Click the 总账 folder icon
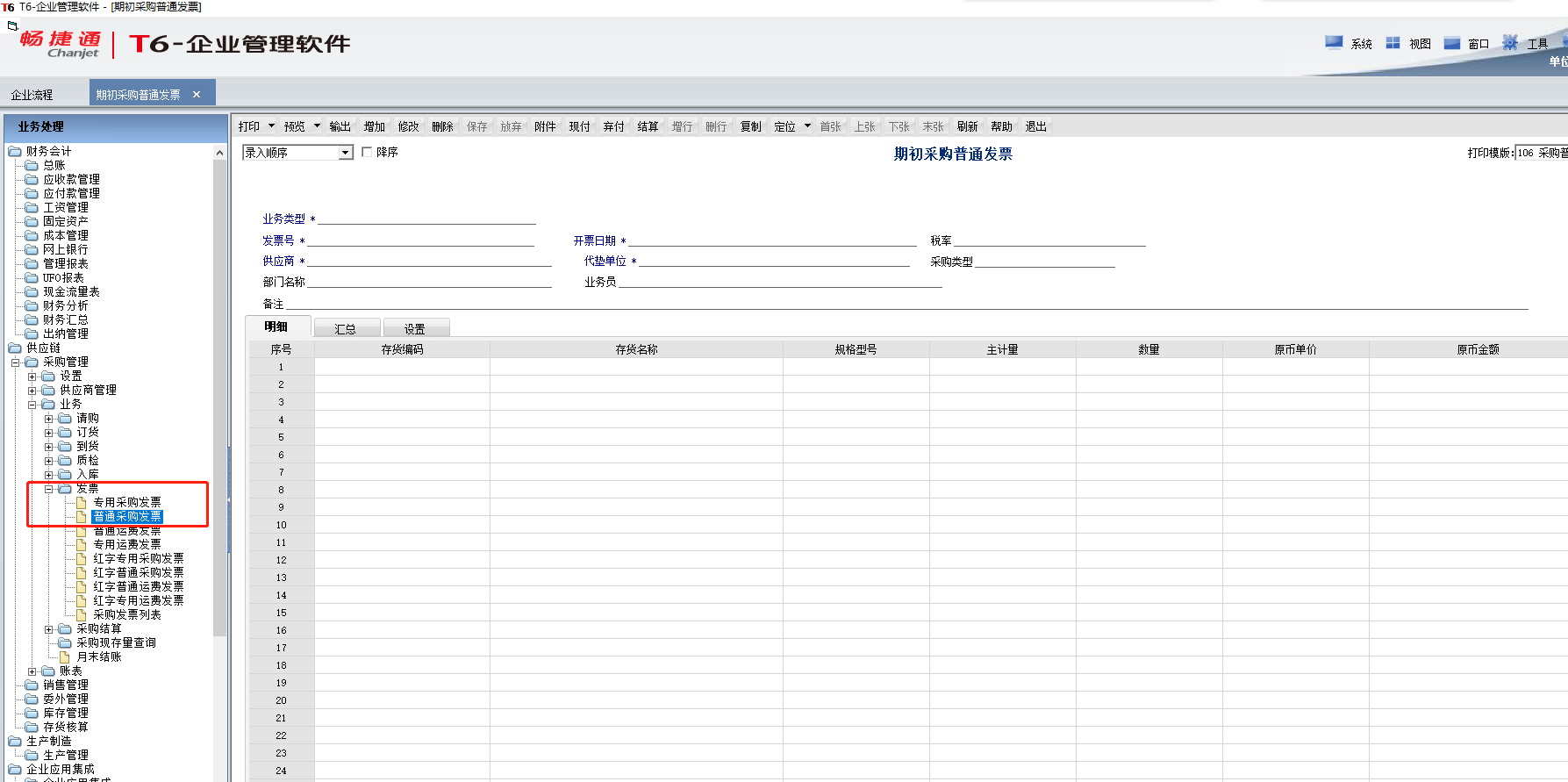 click(32, 165)
